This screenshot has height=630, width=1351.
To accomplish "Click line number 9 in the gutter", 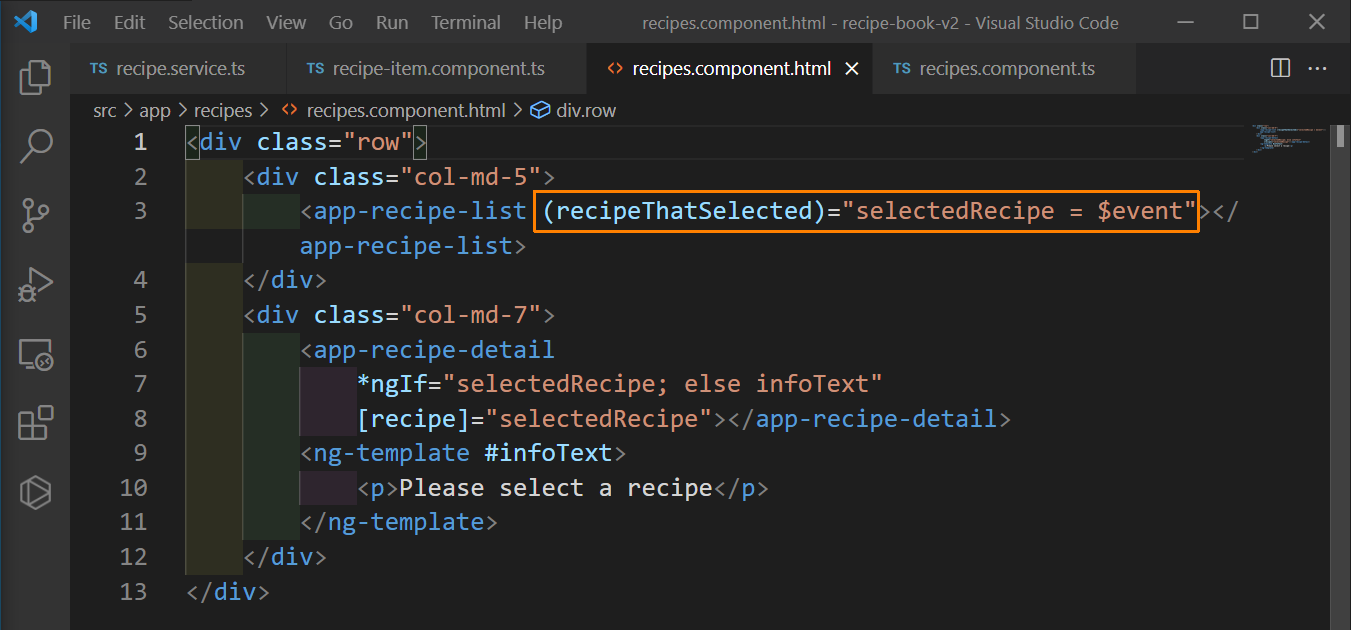I will (x=140, y=453).
